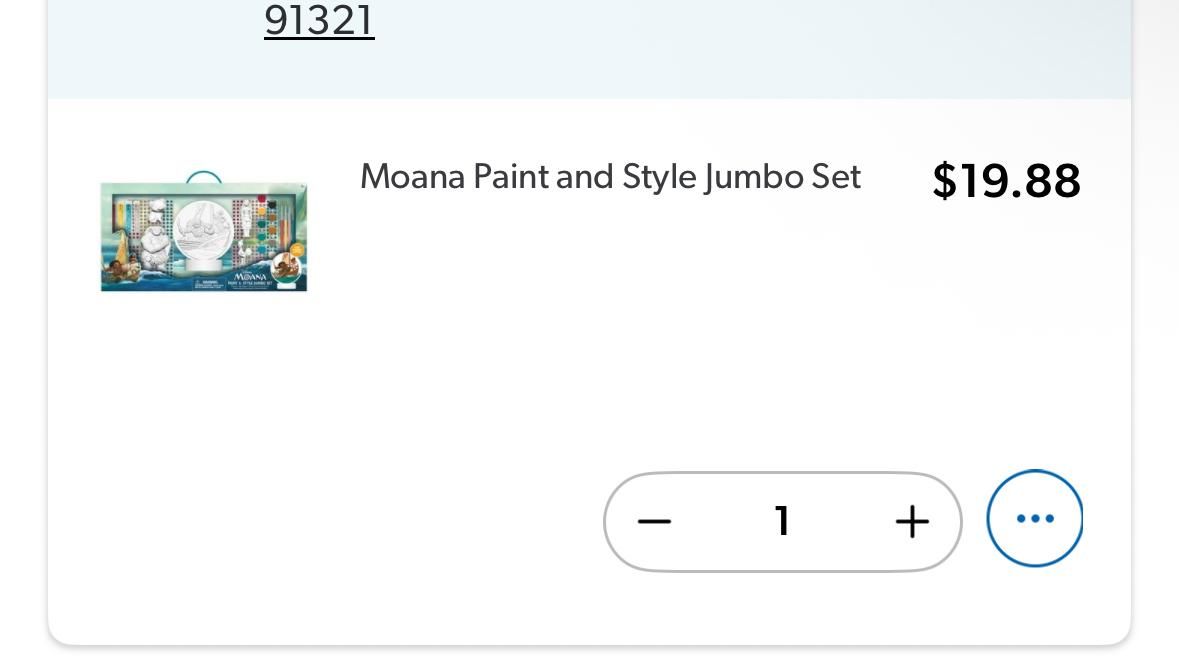Show more actions for the Moana item

1034,518
